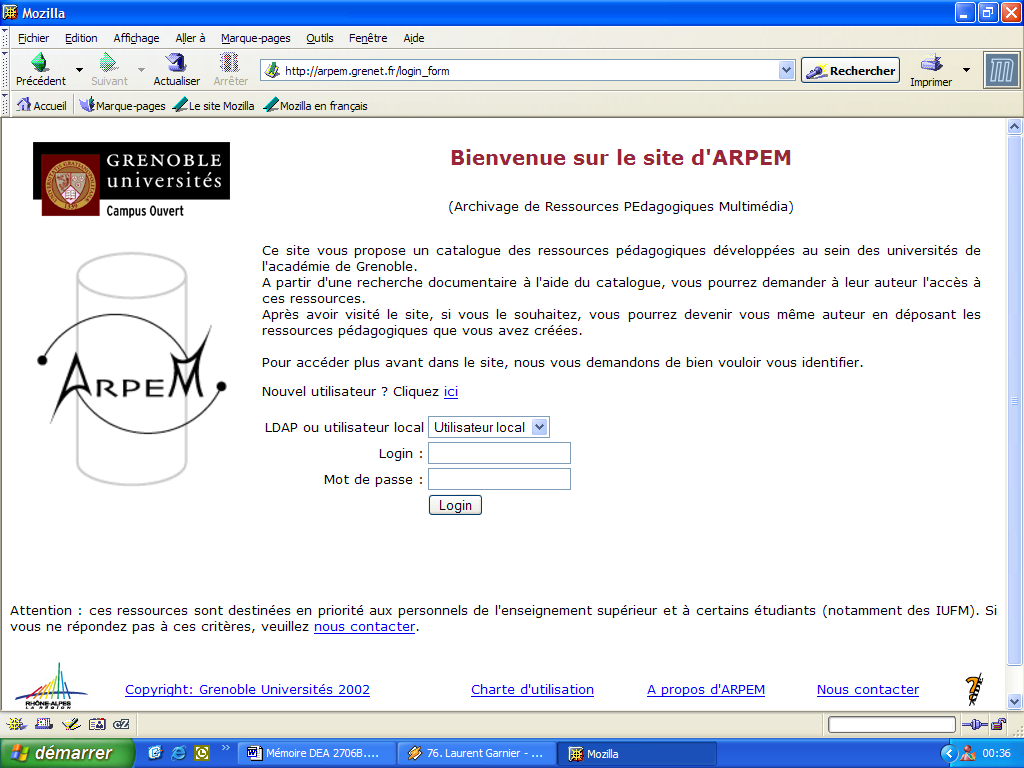1024x768 pixels.
Task: Click the Grenoble Universités Campus Ouvert logo
Action: pos(131,180)
